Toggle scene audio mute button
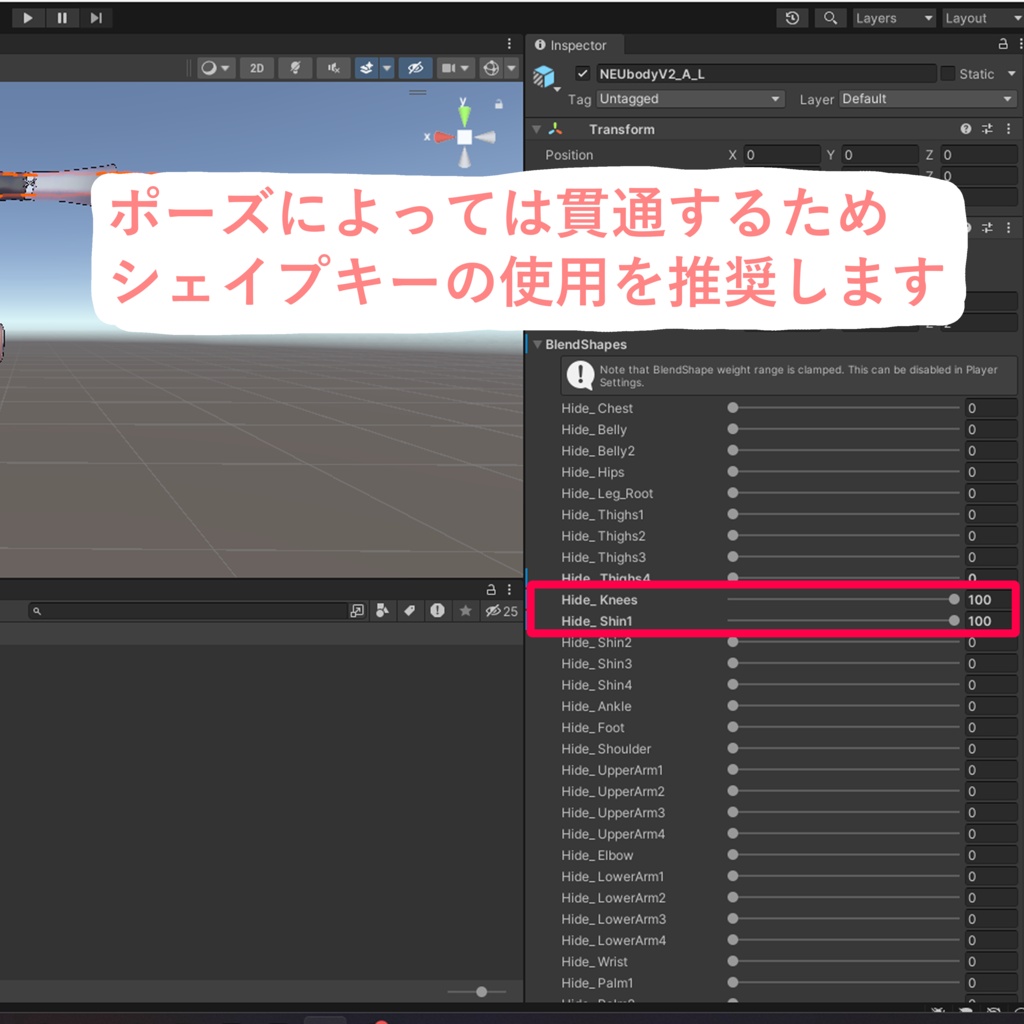 pos(334,68)
